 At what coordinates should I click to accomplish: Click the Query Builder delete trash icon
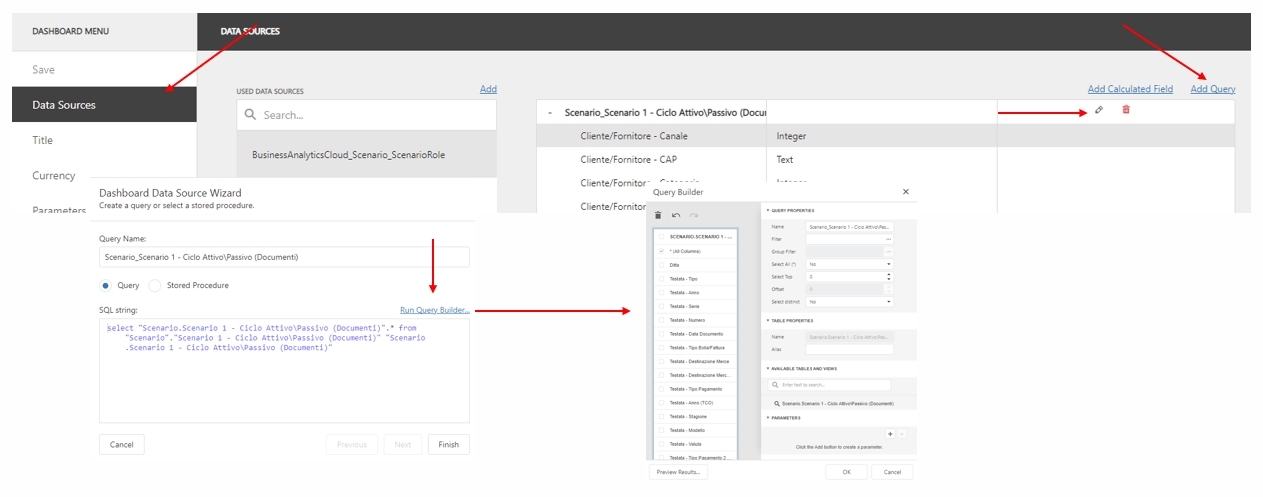[x=658, y=215]
